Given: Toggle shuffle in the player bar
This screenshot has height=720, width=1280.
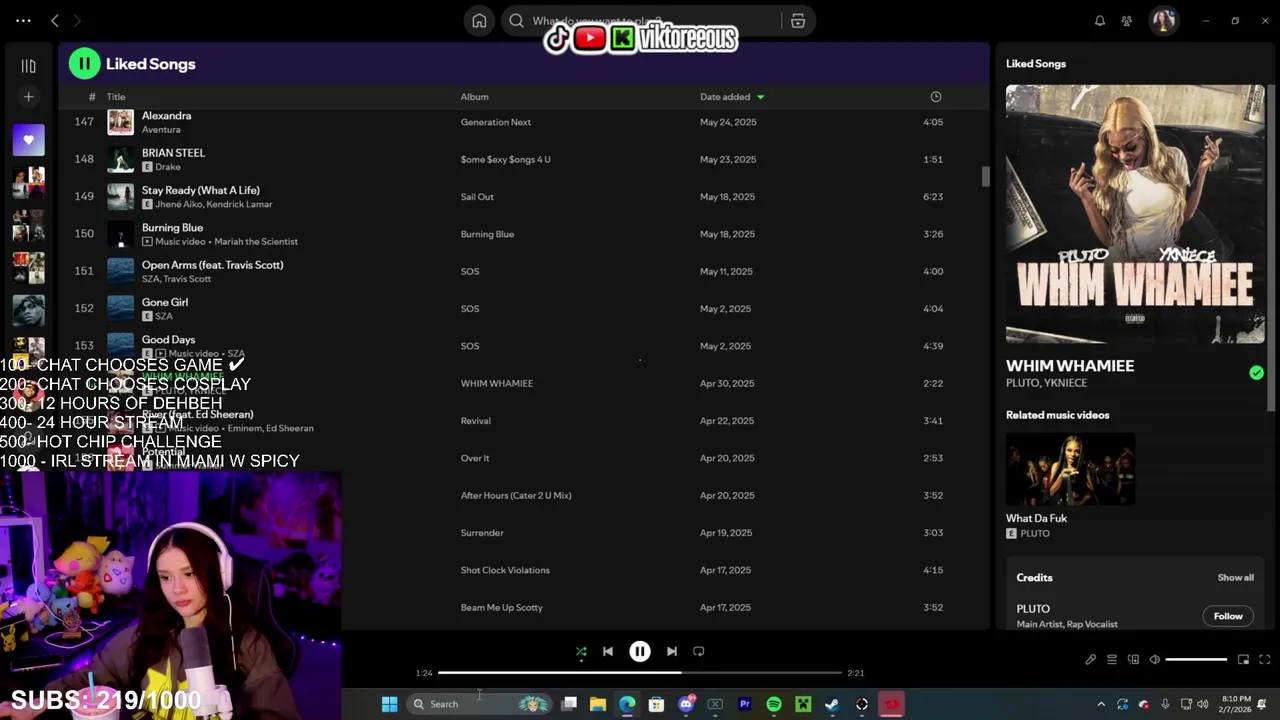Looking at the screenshot, I should pyautogui.click(x=581, y=652).
